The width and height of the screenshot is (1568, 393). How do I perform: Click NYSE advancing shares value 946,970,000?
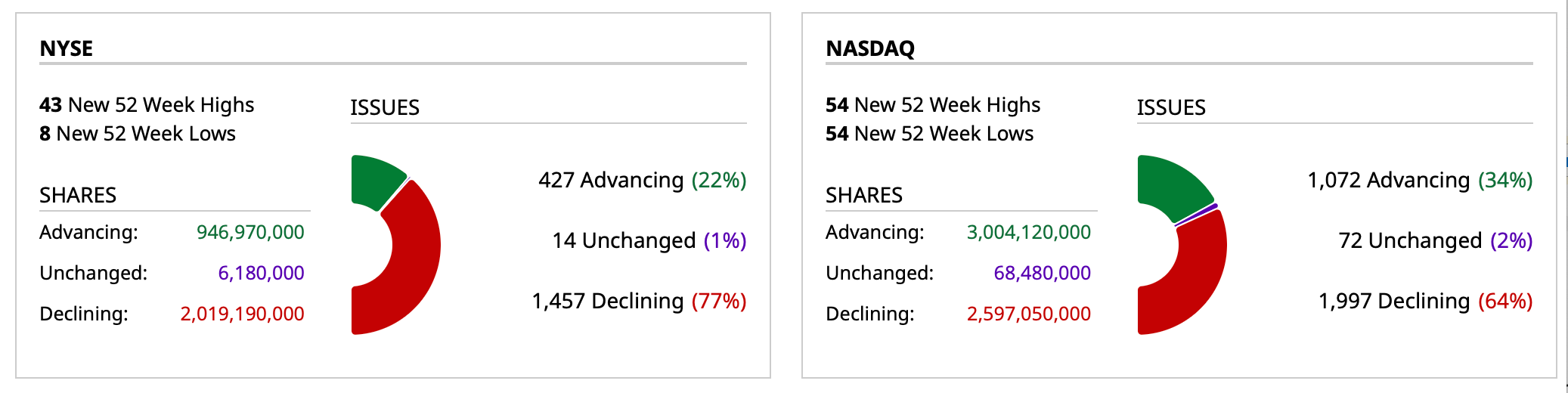click(x=250, y=232)
